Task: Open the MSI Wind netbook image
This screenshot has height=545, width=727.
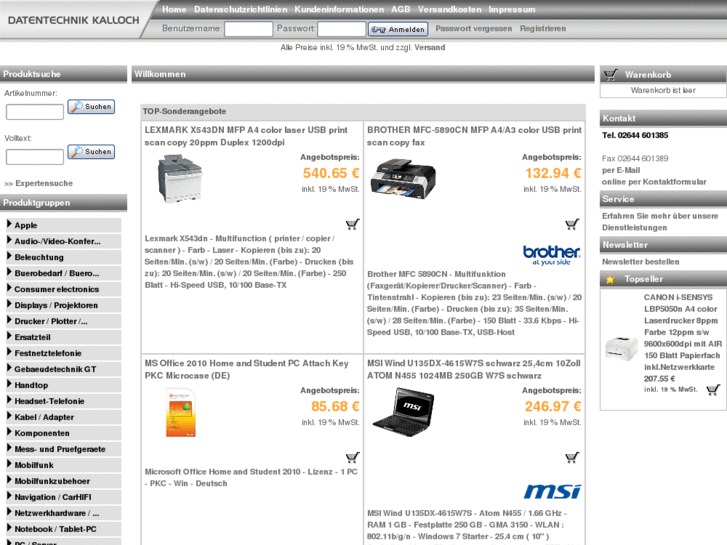Action: pos(403,413)
